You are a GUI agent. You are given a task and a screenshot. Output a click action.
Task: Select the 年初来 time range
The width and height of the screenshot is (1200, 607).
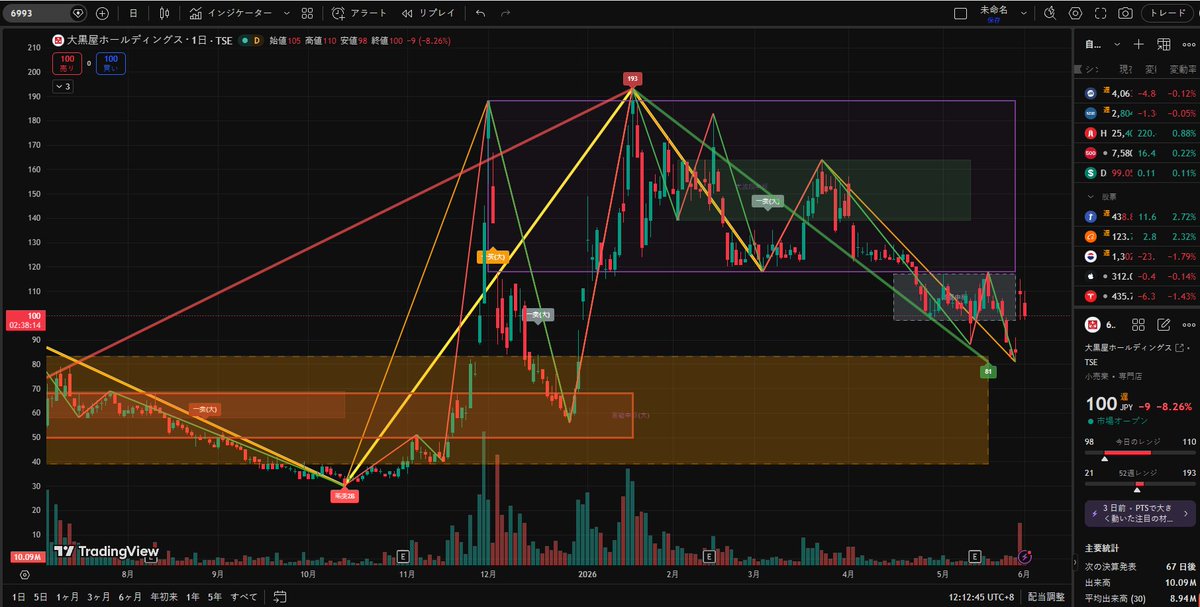coord(163,597)
